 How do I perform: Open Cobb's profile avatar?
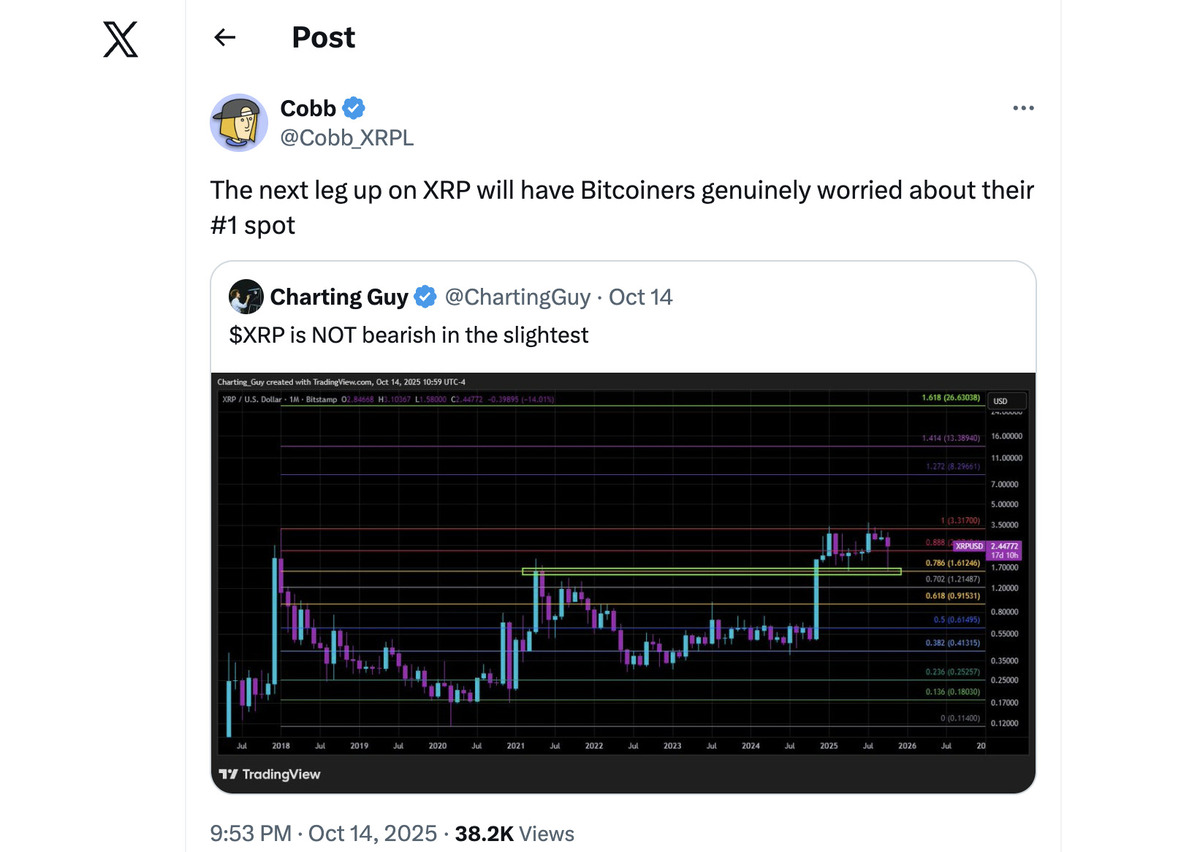pyautogui.click(x=238, y=123)
